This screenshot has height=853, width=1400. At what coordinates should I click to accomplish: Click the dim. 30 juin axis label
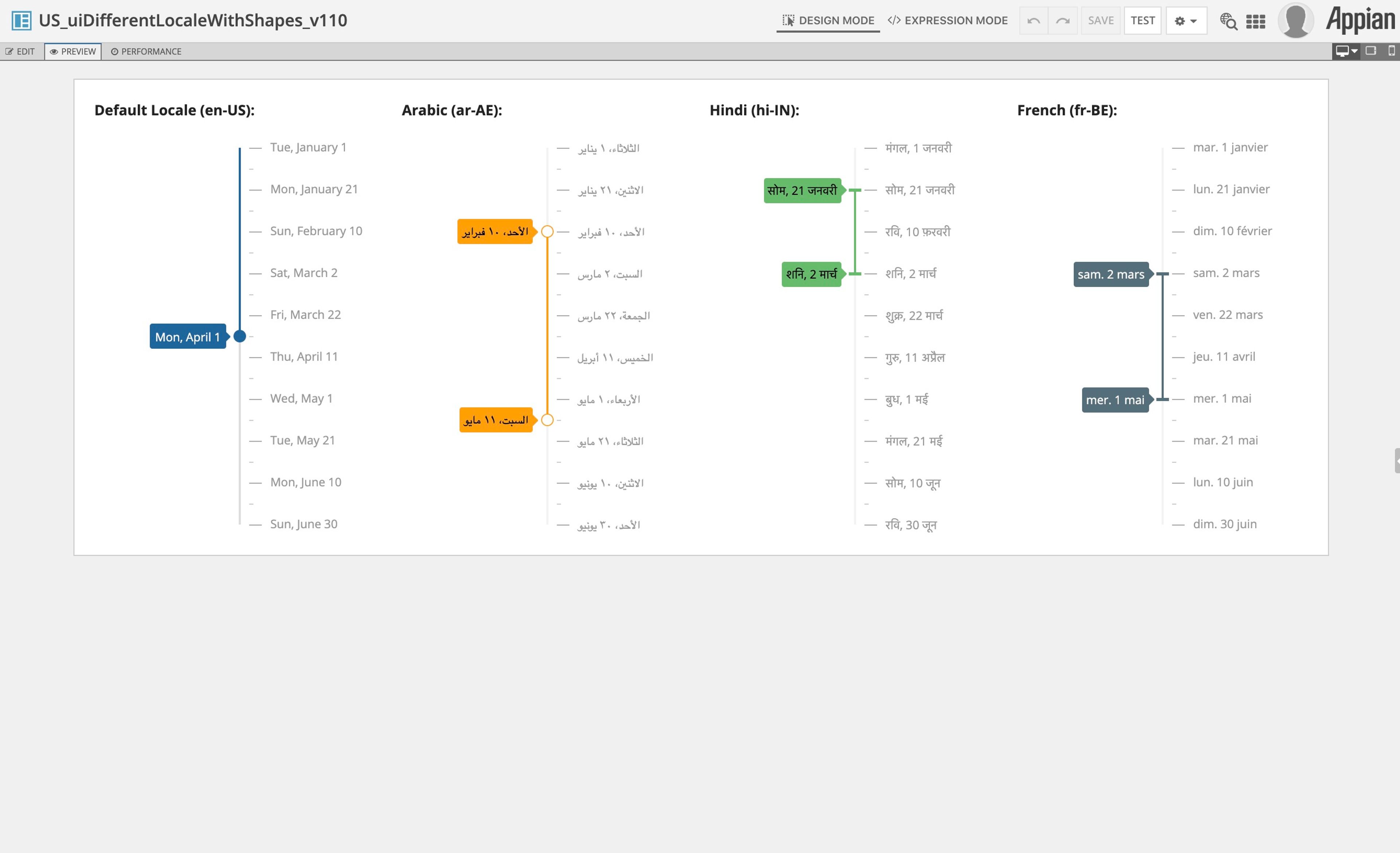1224,524
